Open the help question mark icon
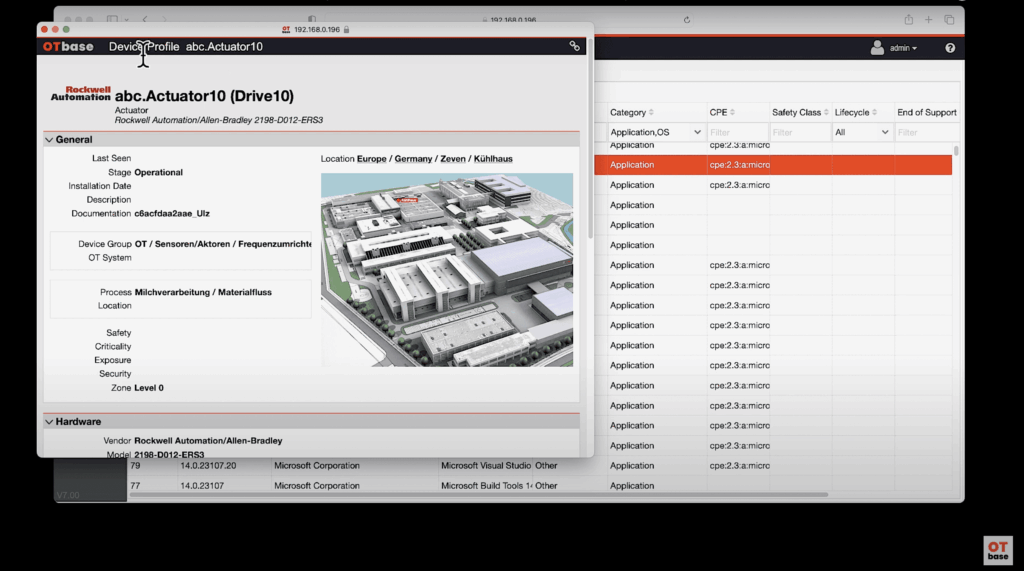Viewport: 1024px width, 571px height. point(949,48)
